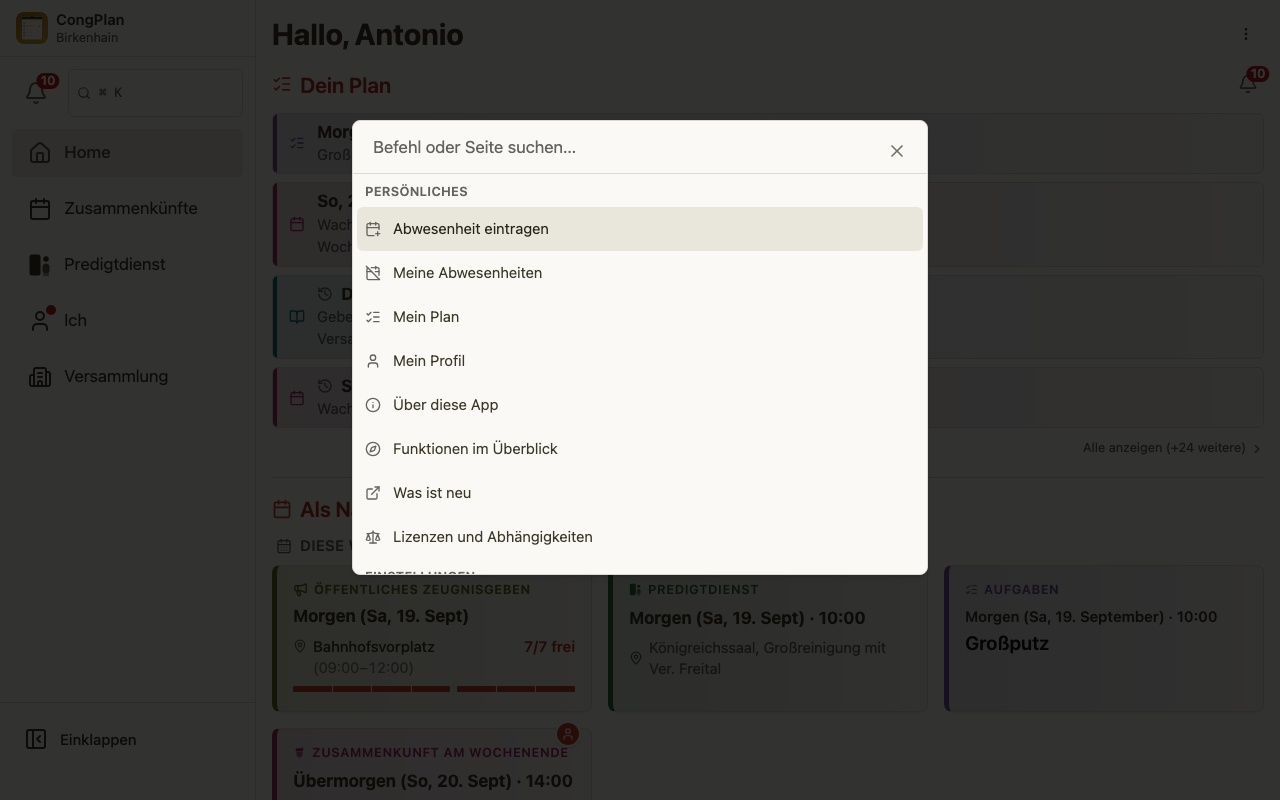Open Predigtdienst in the sidebar
The height and width of the screenshot is (800, 1280).
click(x=128, y=265)
